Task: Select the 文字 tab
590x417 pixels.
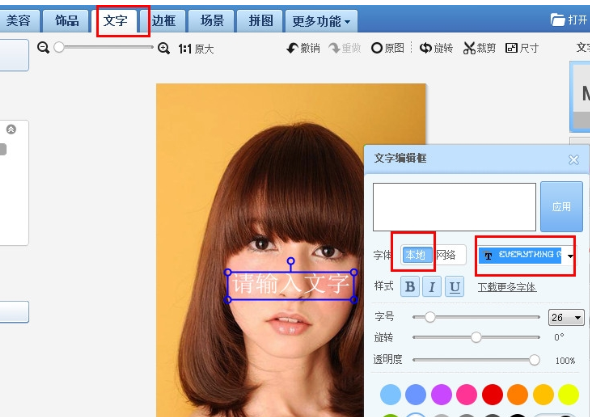Action: click(115, 21)
